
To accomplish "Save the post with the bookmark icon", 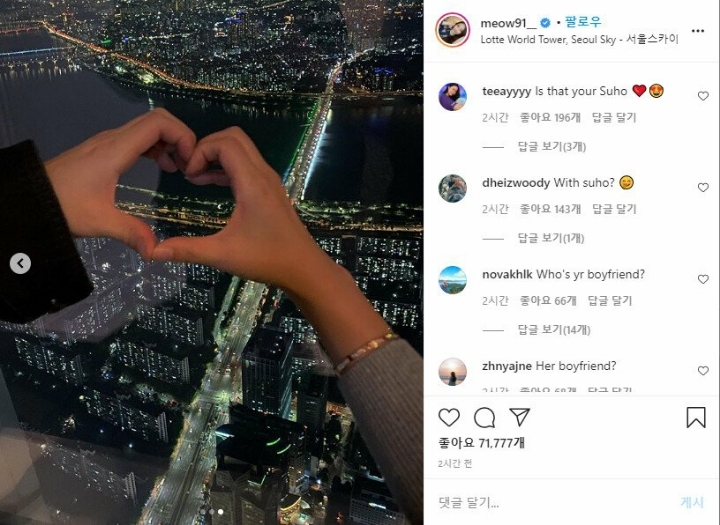I will pyautogui.click(x=696, y=418).
